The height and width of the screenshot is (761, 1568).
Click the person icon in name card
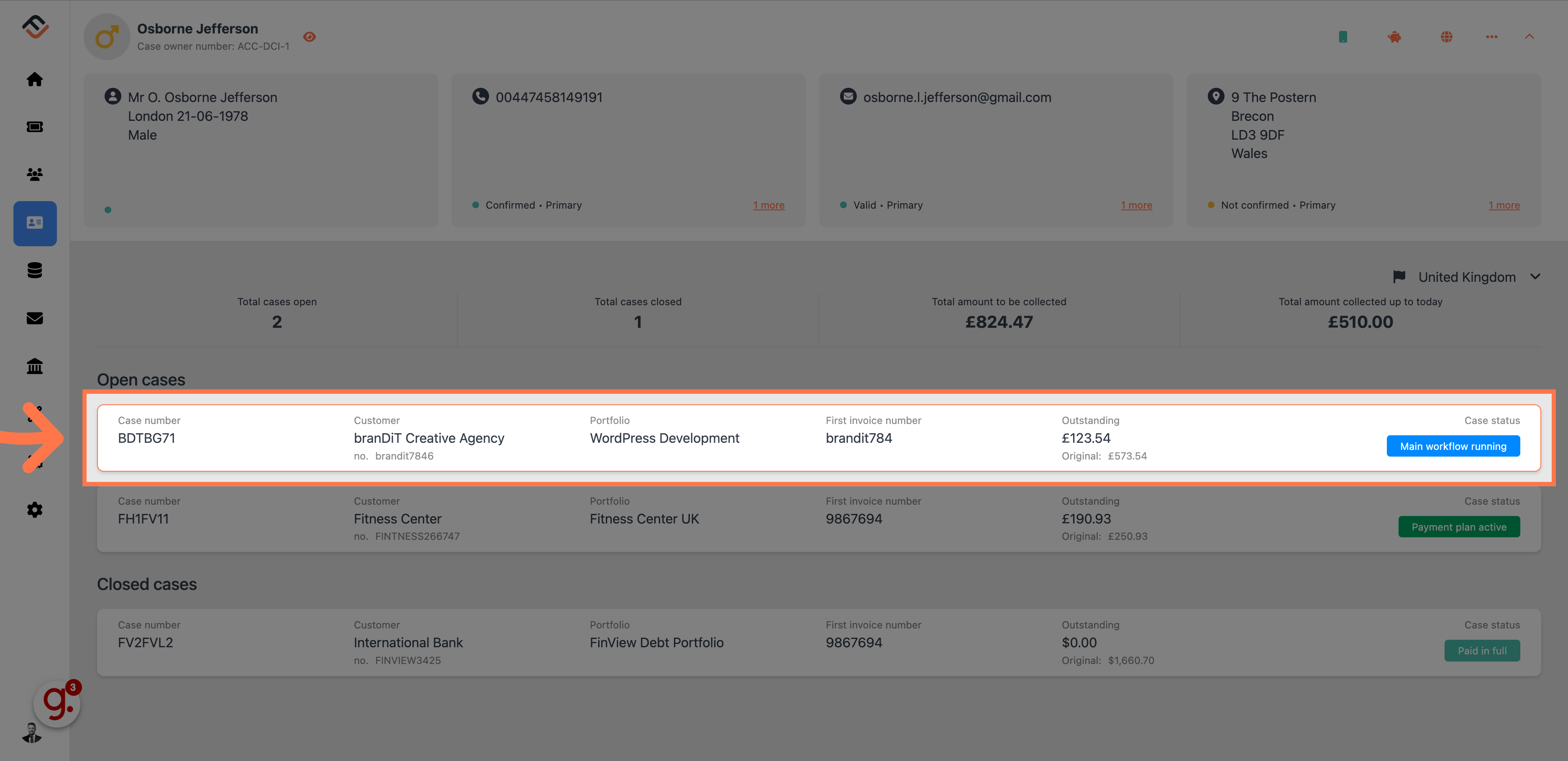click(x=113, y=96)
